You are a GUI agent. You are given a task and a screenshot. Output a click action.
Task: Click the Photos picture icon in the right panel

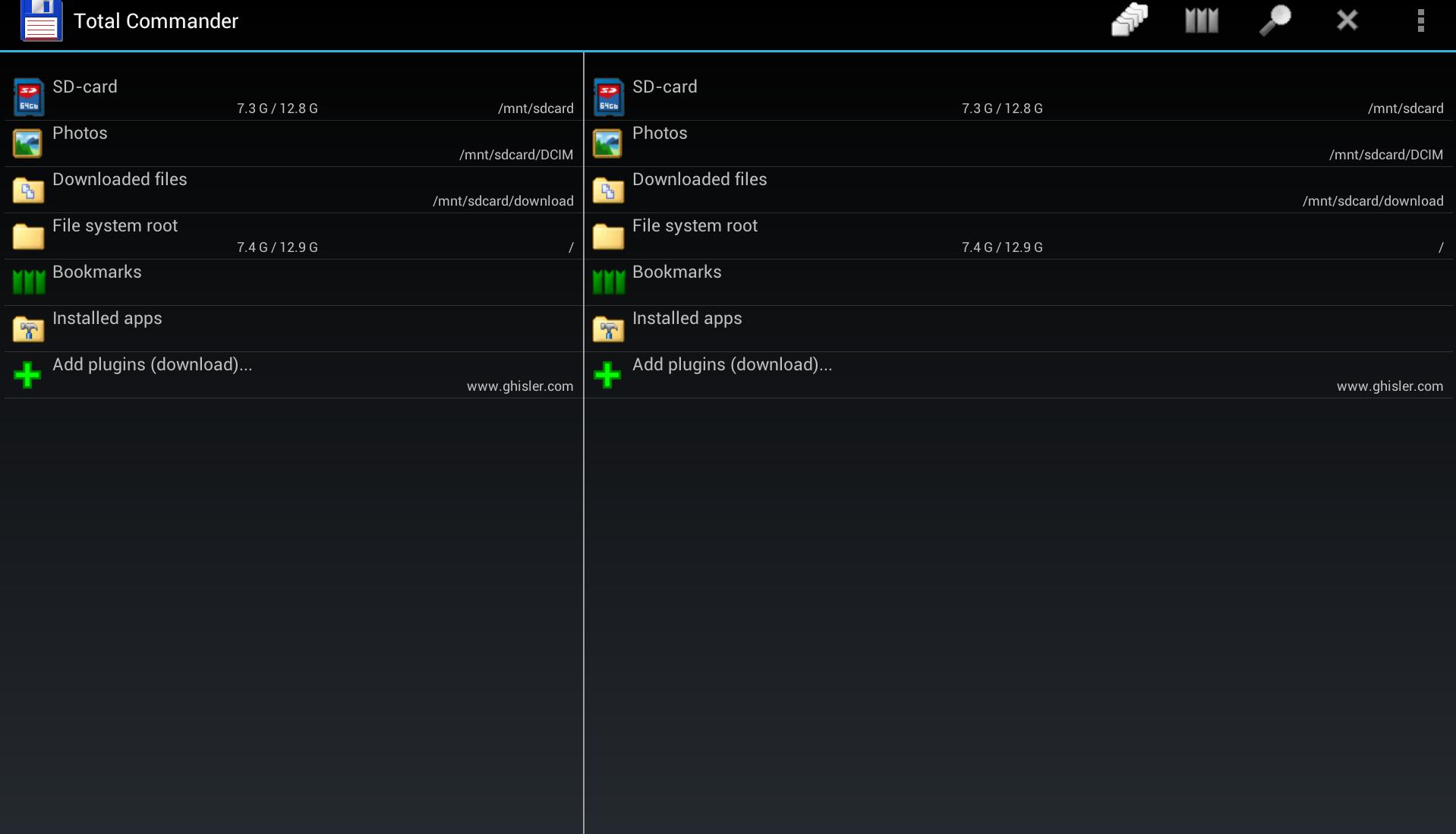coord(608,143)
